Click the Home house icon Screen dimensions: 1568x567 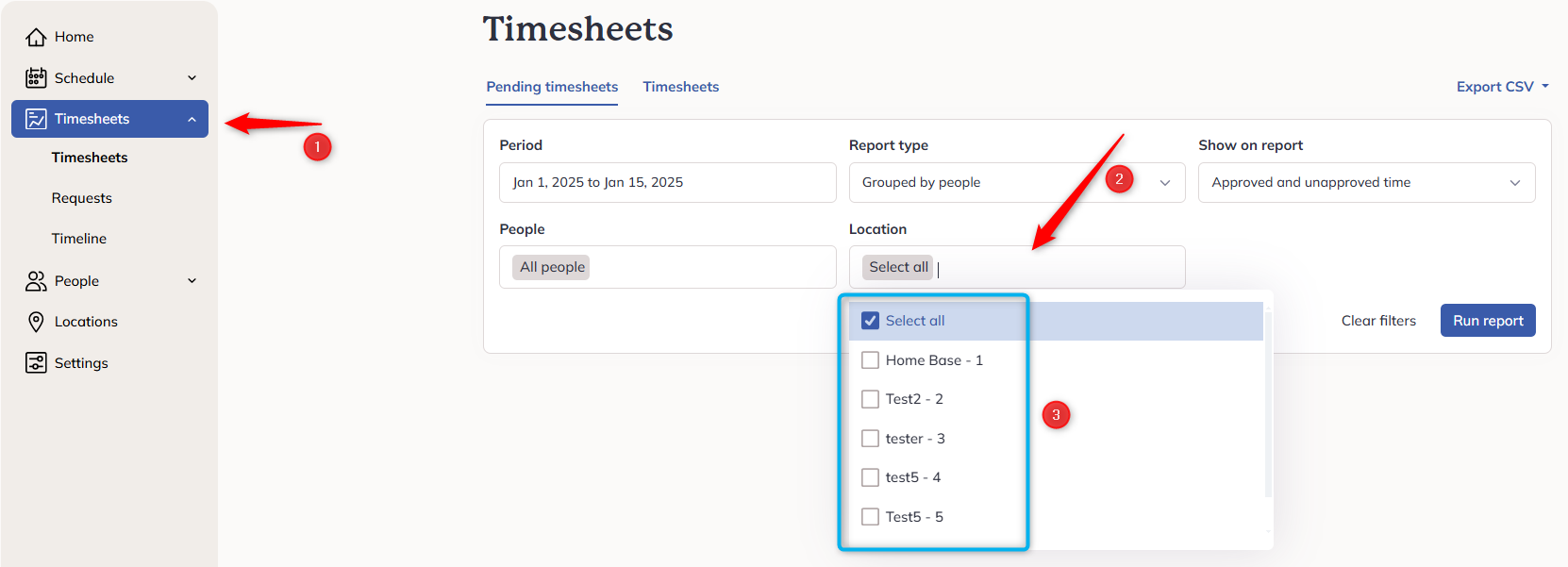pyautogui.click(x=36, y=37)
